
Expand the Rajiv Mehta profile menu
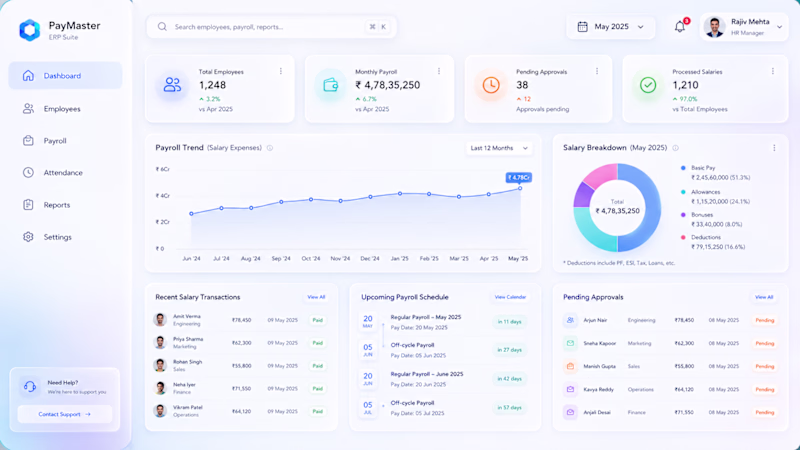(x=744, y=27)
